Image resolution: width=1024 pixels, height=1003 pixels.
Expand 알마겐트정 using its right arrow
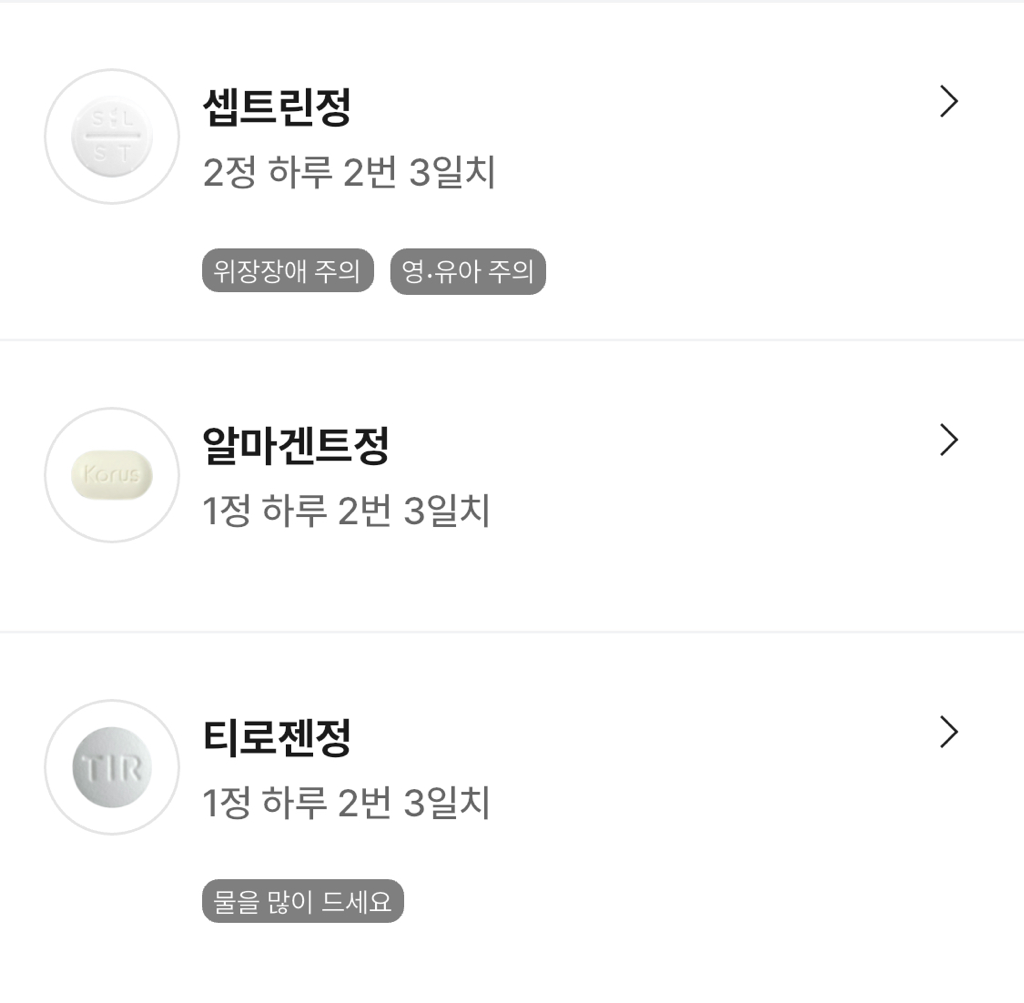949,440
